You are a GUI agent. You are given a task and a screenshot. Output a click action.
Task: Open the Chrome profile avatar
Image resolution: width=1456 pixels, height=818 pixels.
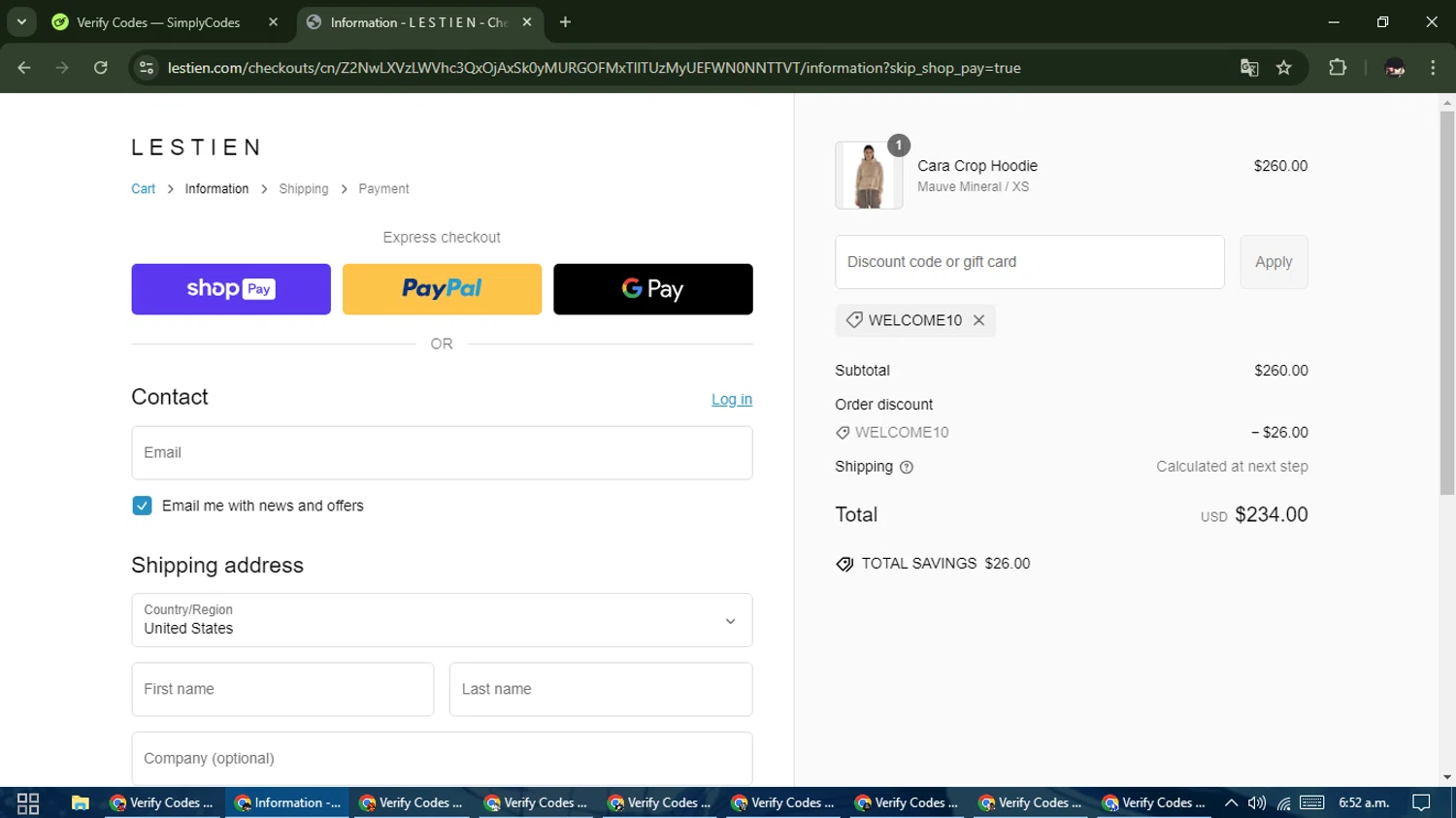click(1395, 68)
